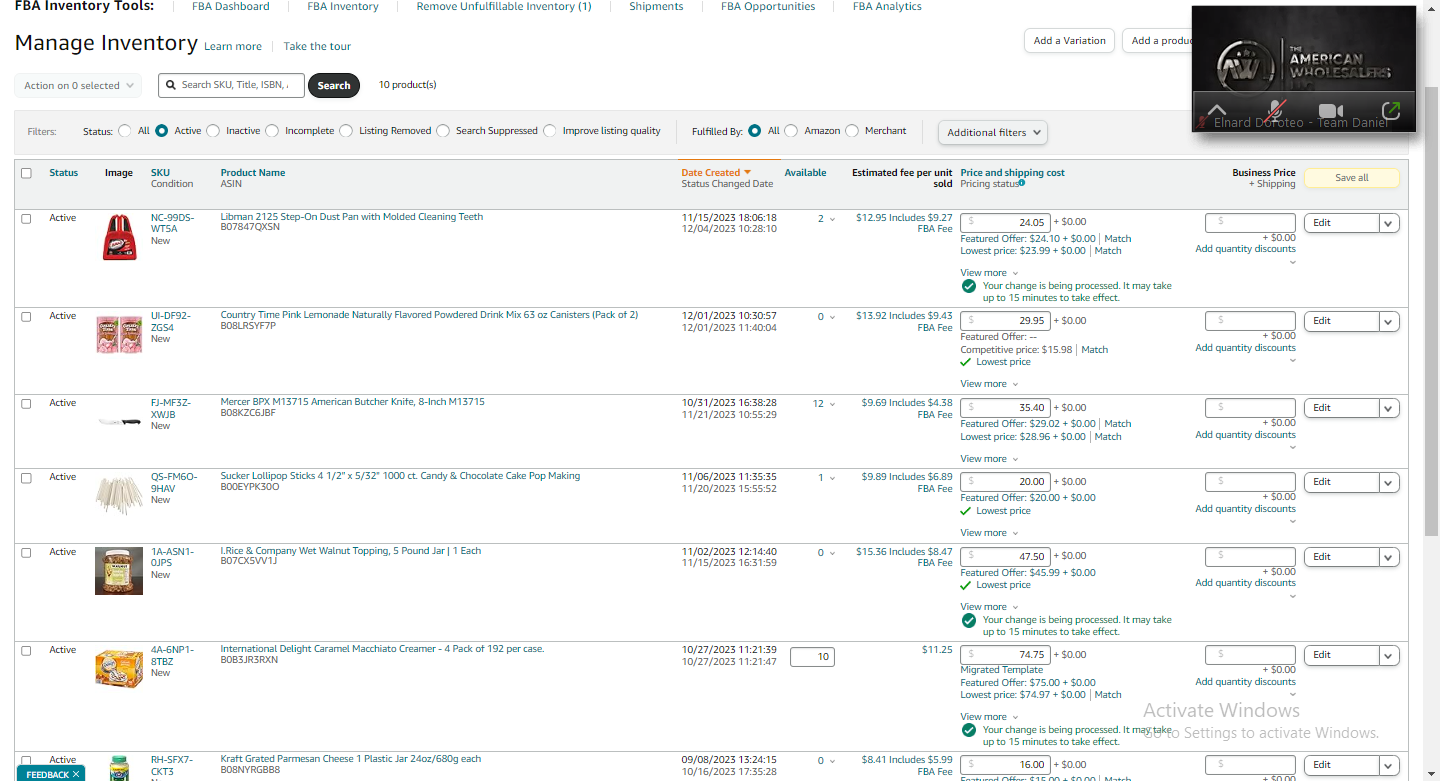Screen dimensions: 1440x781
Task: Open the FBA Analytics tab
Action: [x=887, y=6]
